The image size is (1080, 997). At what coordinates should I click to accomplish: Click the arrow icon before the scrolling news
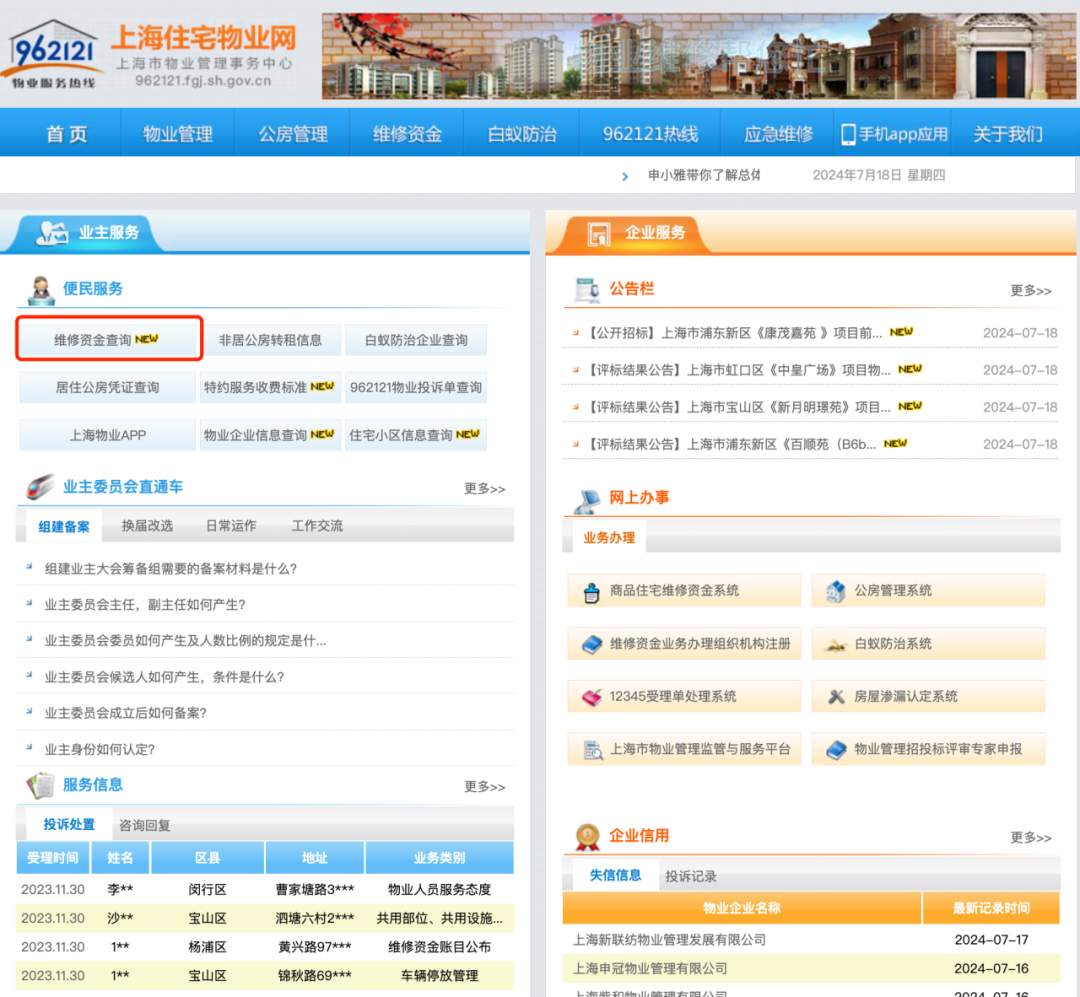click(625, 176)
